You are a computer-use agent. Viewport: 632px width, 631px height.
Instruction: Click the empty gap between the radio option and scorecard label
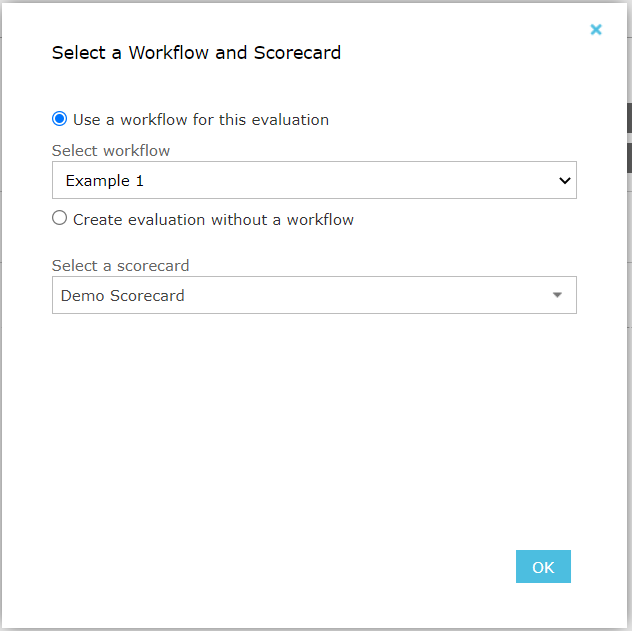(314, 243)
